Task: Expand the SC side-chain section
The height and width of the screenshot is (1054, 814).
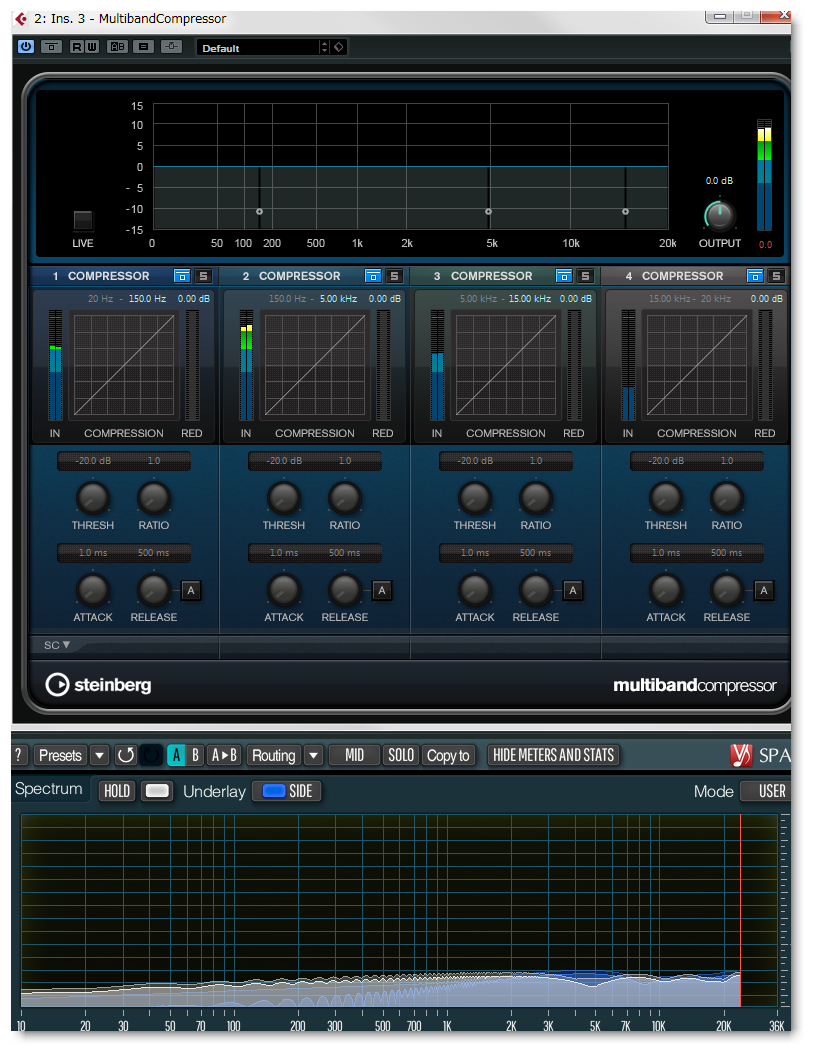Action: (56, 645)
